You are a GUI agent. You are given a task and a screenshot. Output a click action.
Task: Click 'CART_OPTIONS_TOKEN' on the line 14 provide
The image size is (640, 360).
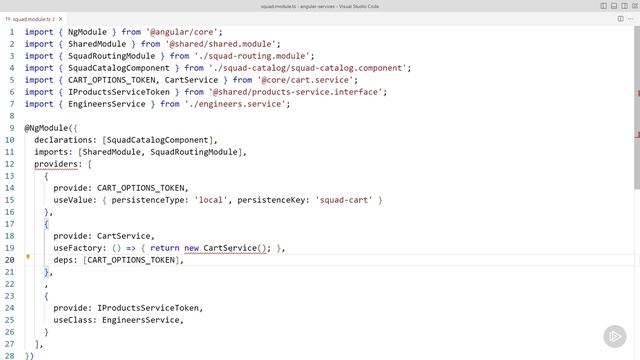(140, 188)
